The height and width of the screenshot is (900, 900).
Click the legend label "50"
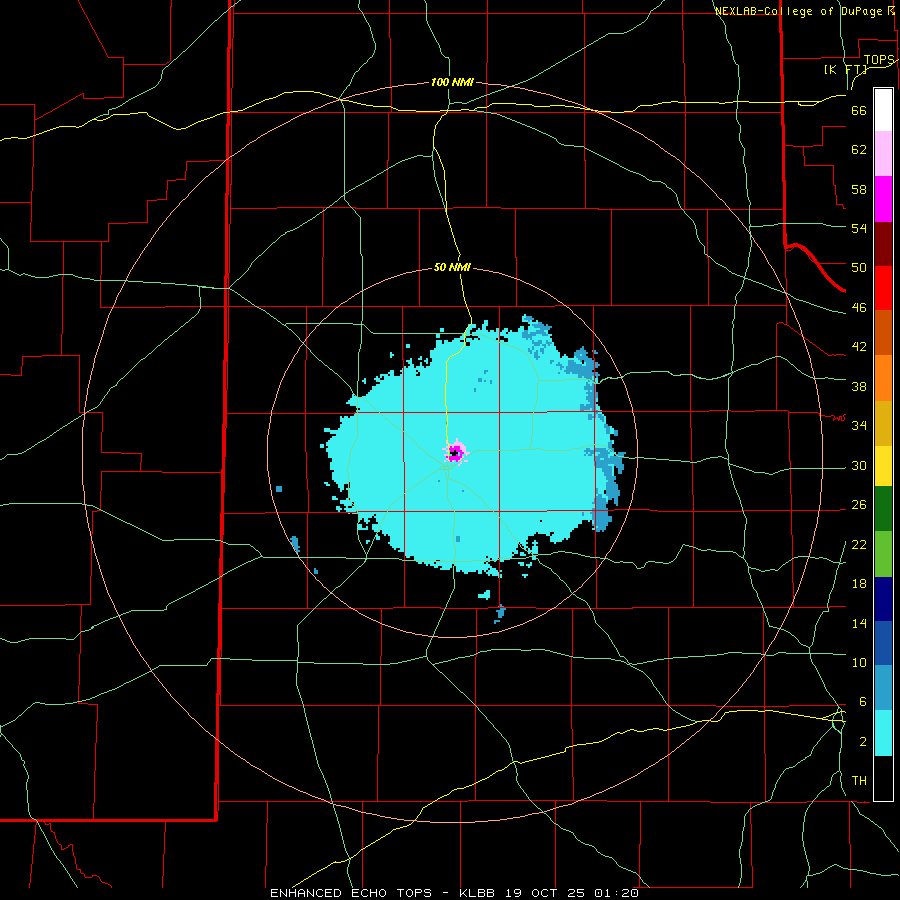point(859,267)
